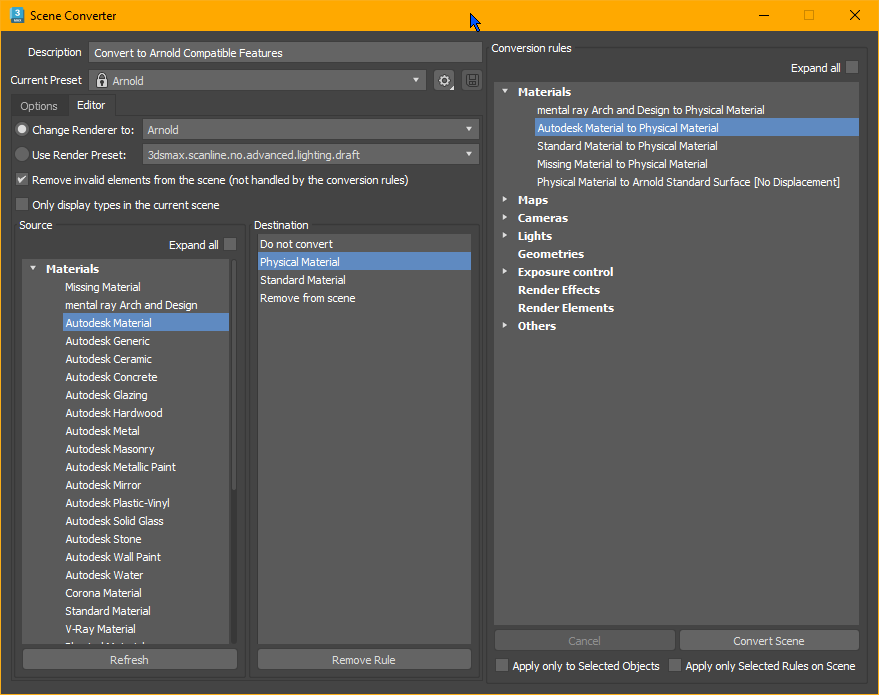The width and height of the screenshot is (879, 695).
Task: Enable Only display types in current scene
Action: click(22, 204)
